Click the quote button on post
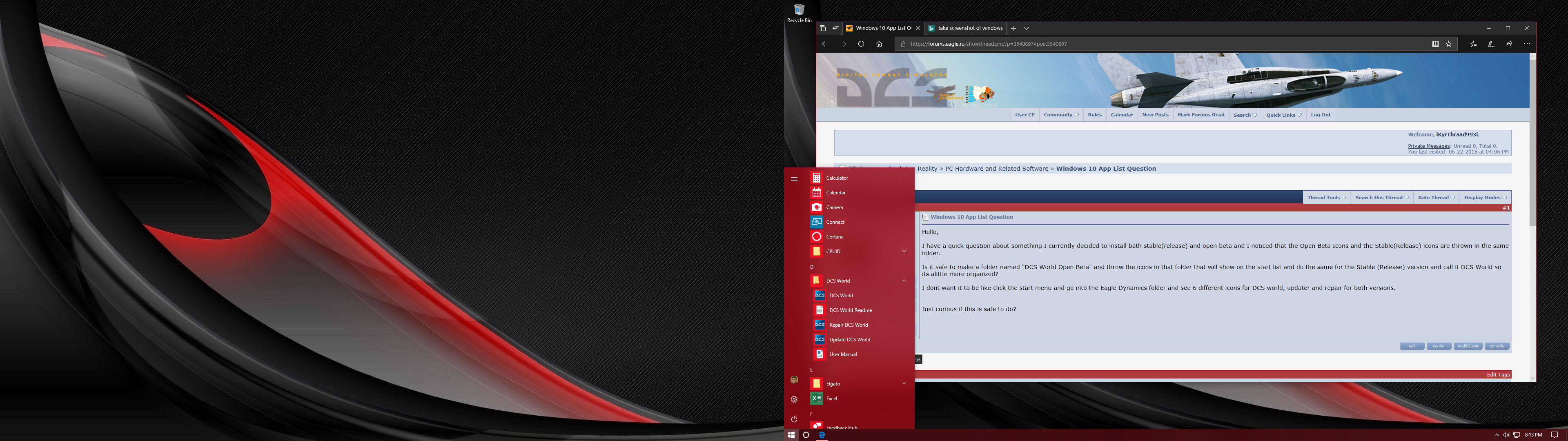 coord(1438,346)
